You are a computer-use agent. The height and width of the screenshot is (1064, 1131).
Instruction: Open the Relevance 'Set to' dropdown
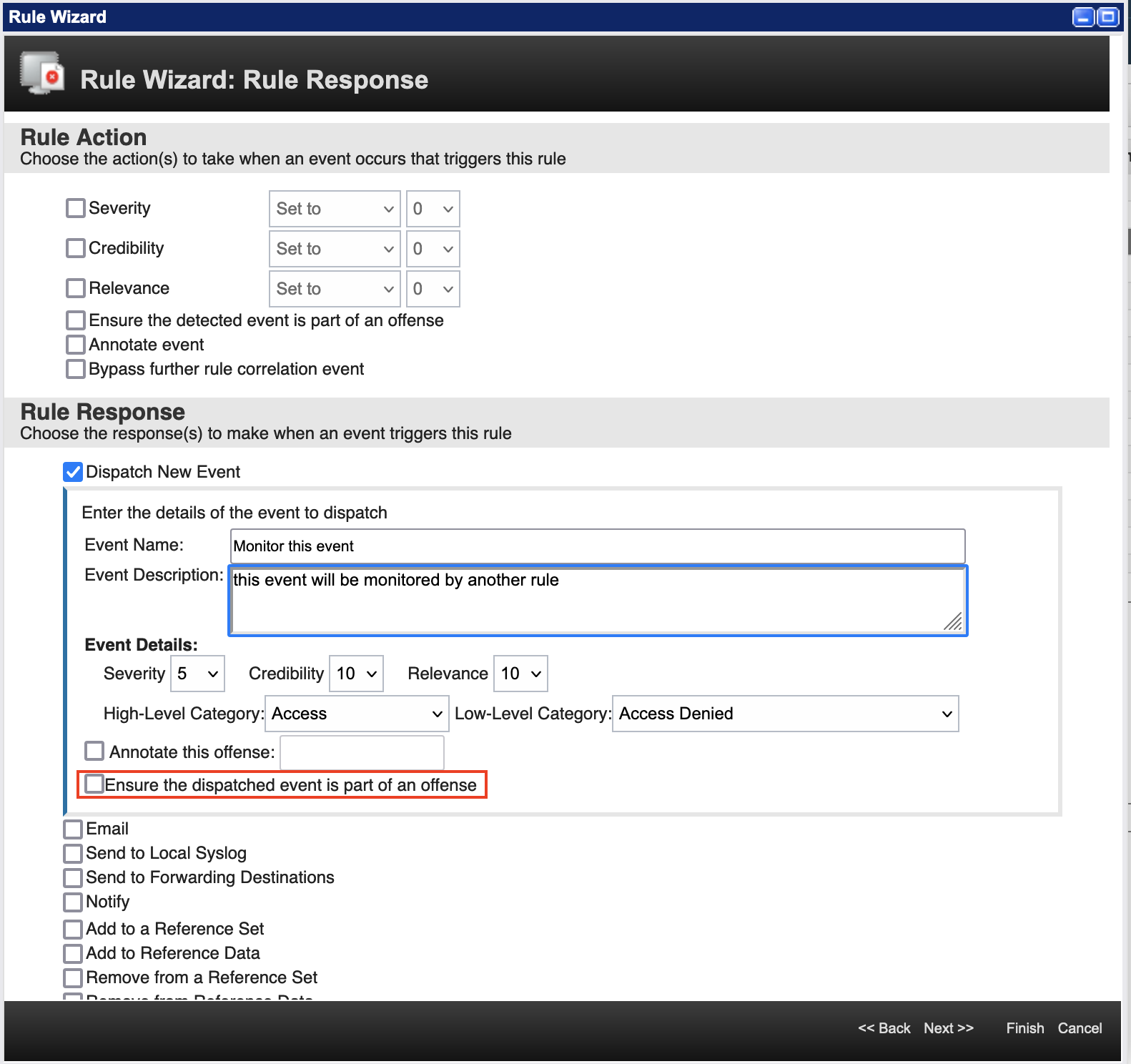(x=335, y=289)
